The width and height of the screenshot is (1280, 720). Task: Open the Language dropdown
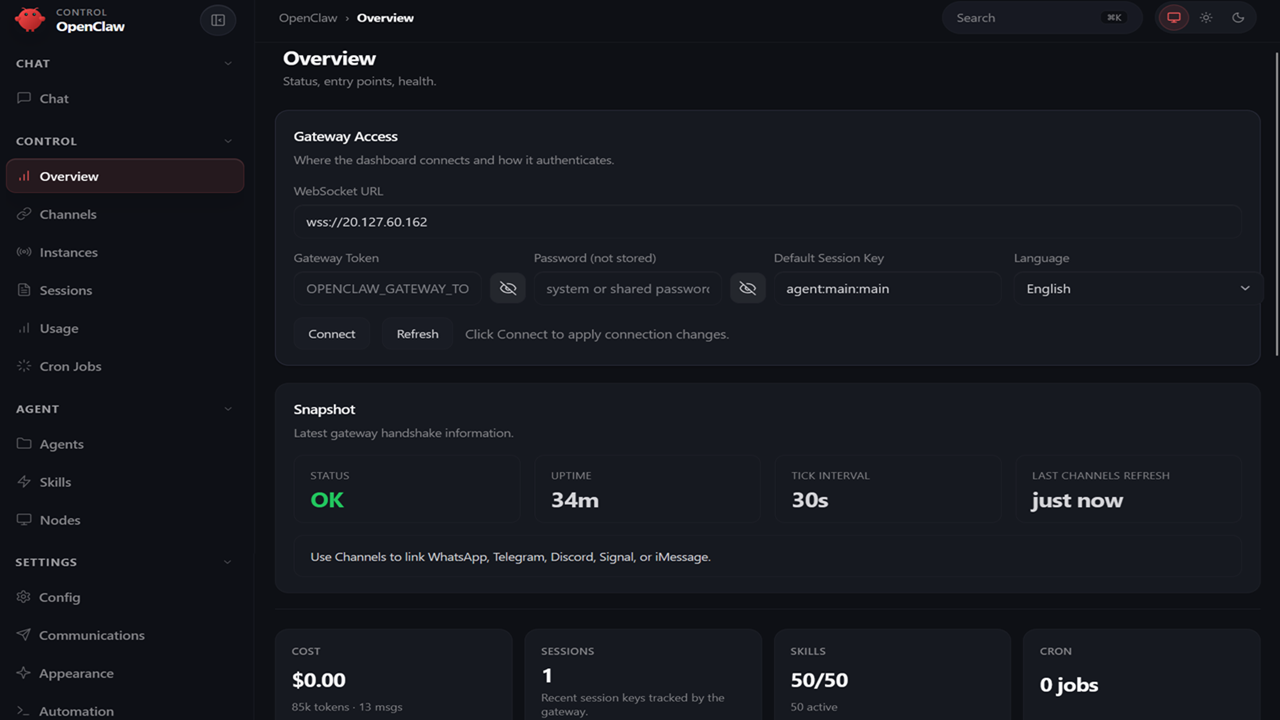1136,288
